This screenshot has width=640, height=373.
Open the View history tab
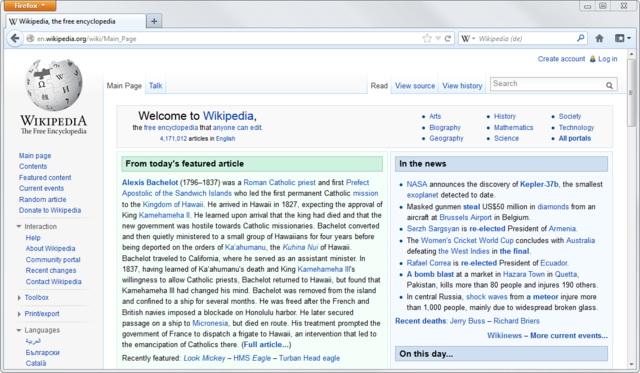point(462,86)
